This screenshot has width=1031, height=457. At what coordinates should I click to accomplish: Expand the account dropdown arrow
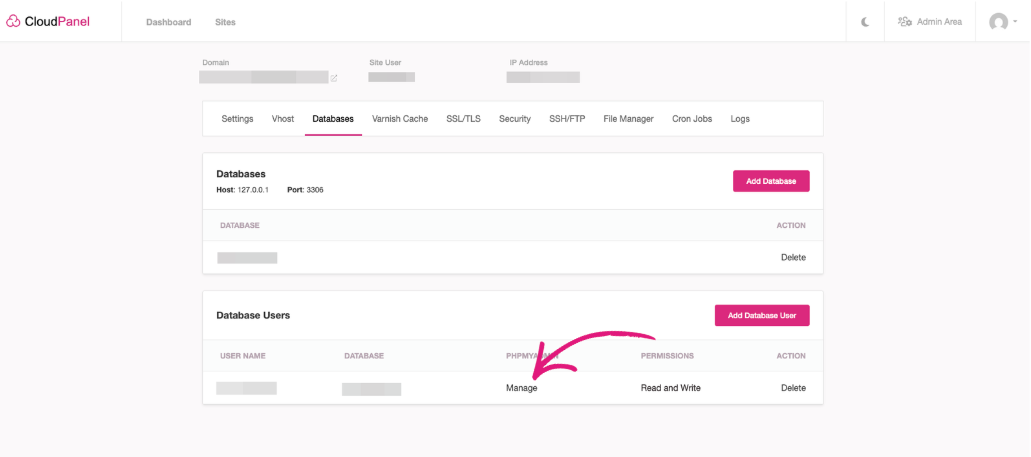tap(1015, 22)
